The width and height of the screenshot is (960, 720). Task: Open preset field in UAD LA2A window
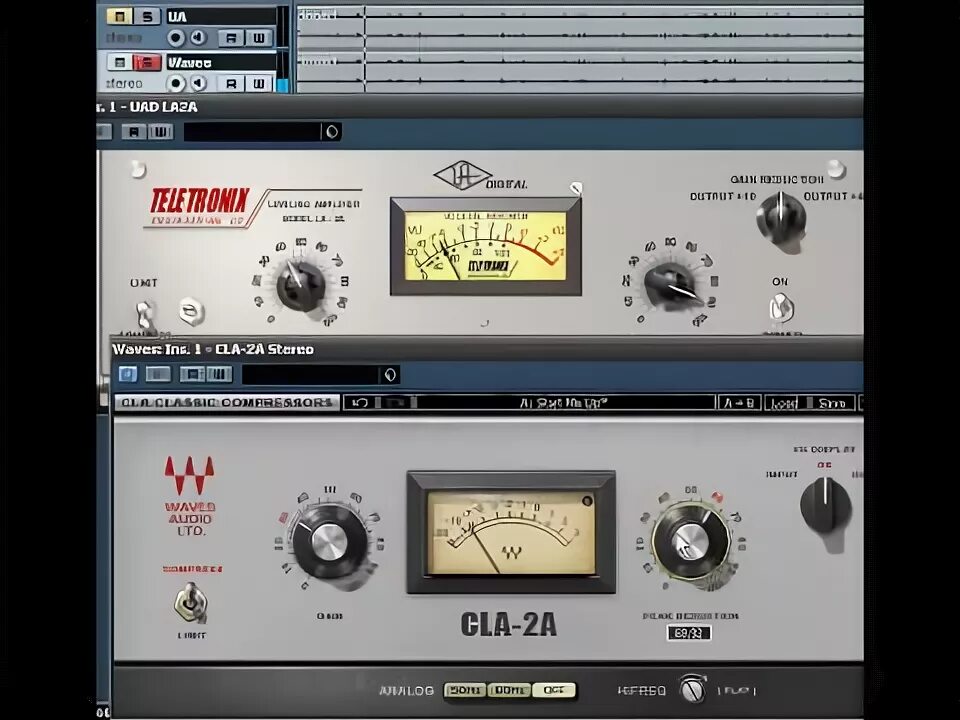pos(252,132)
